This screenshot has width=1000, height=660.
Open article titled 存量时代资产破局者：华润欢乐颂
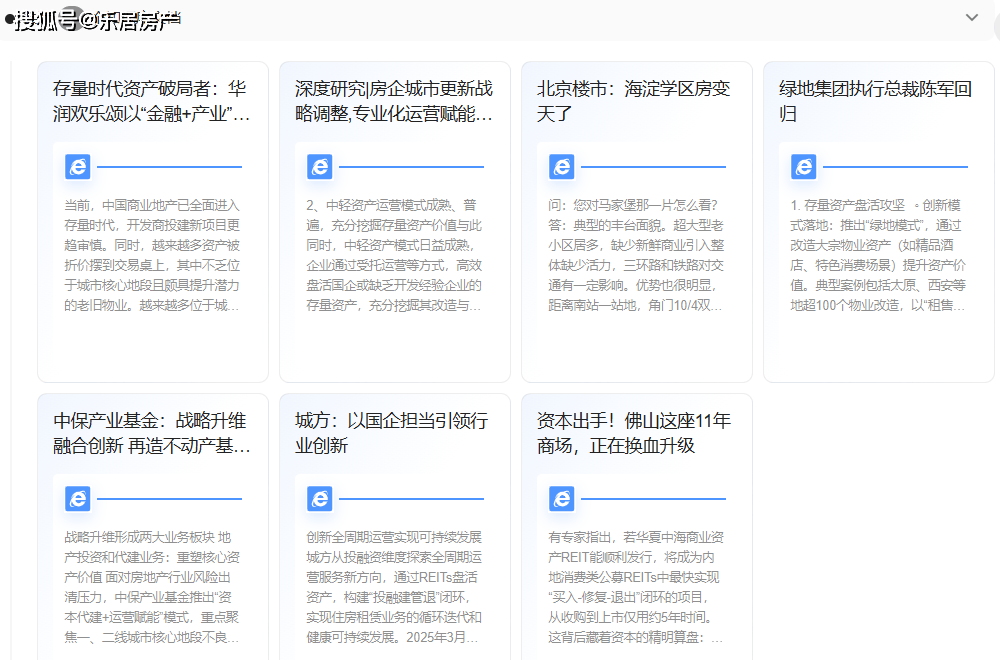(x=152, y=101)
